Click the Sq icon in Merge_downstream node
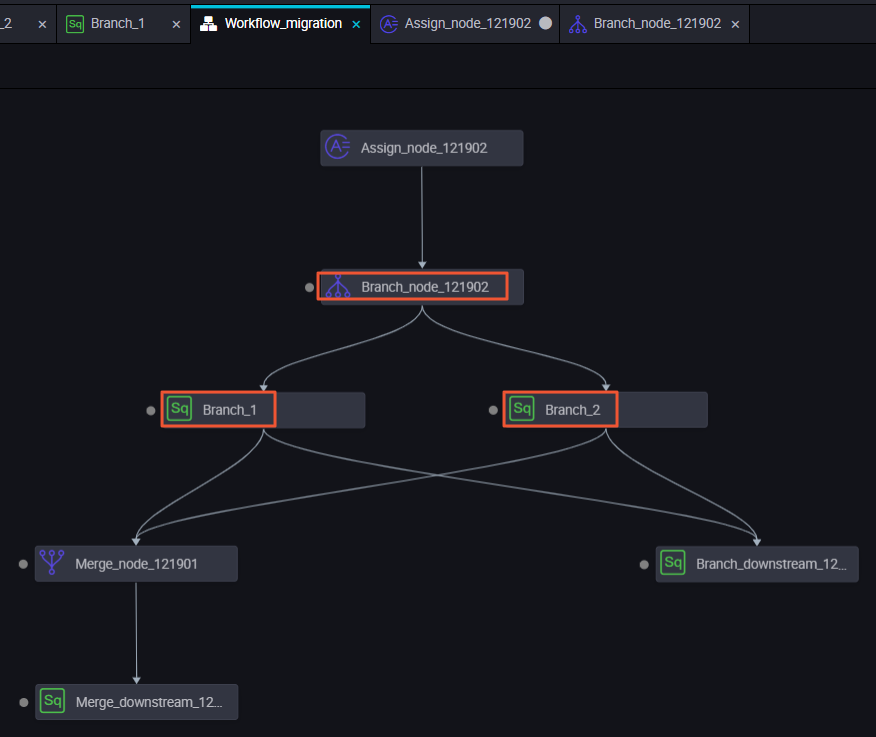This screenshot has width=876, height=737. click(x=53, y=701)
